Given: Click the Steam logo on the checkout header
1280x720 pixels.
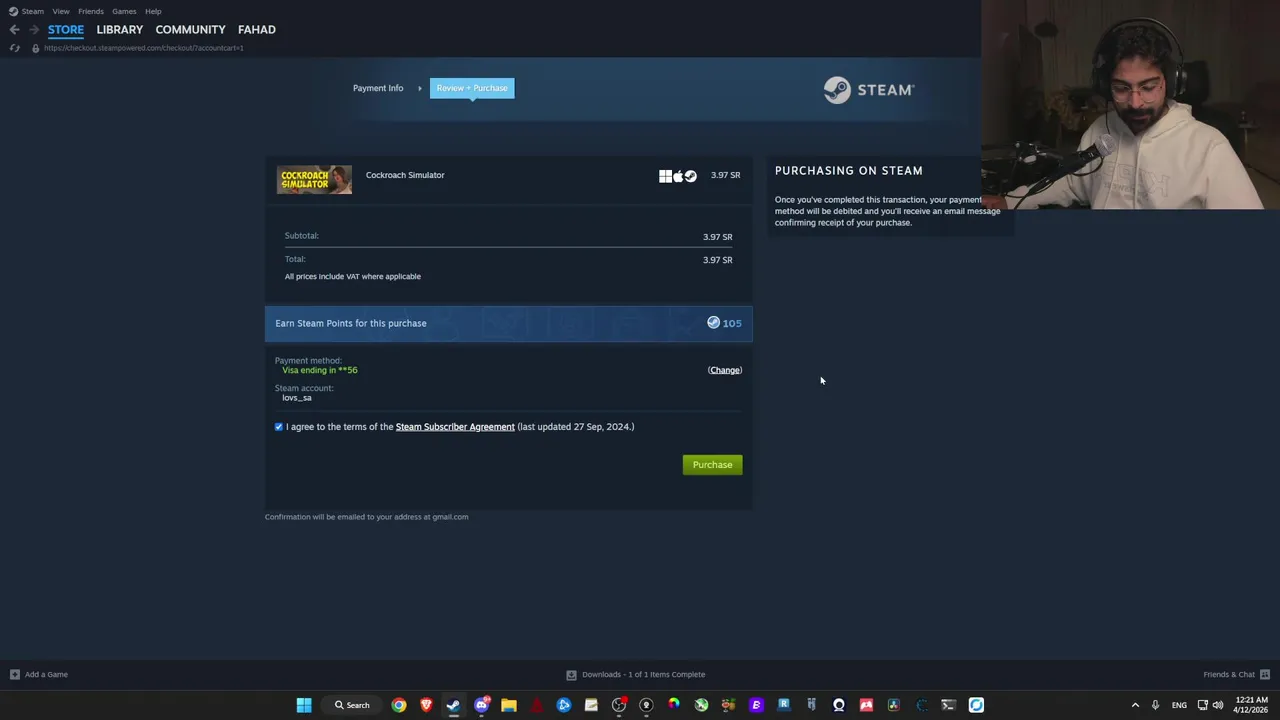Looking at the screenshot, I should click(868, 90).
